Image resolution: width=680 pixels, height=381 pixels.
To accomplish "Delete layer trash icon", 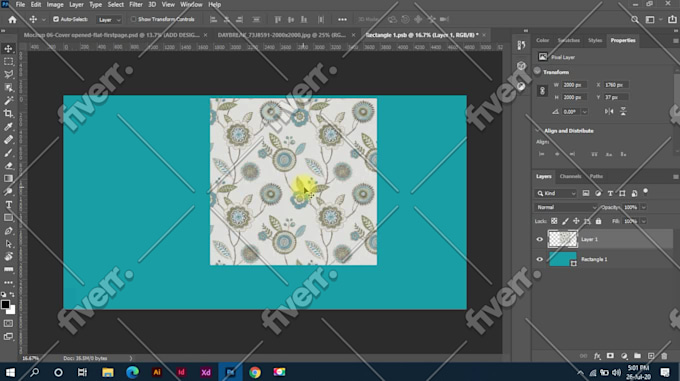I will (664, 356).
